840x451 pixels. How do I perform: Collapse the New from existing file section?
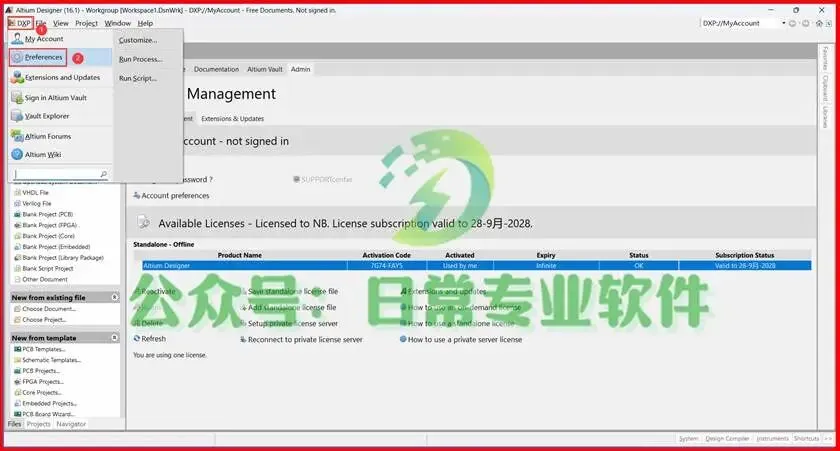coord(115,297)
